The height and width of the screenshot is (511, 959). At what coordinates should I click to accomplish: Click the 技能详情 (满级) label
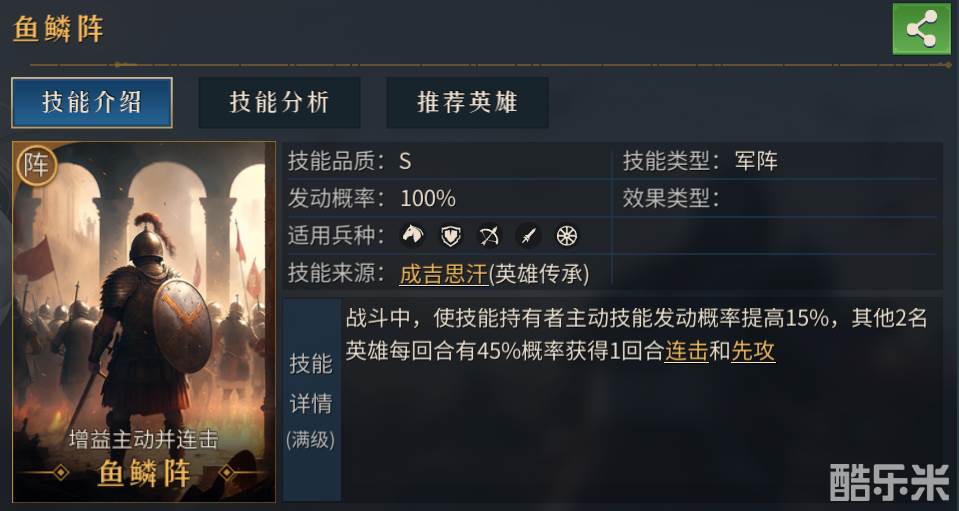point(311,399)
